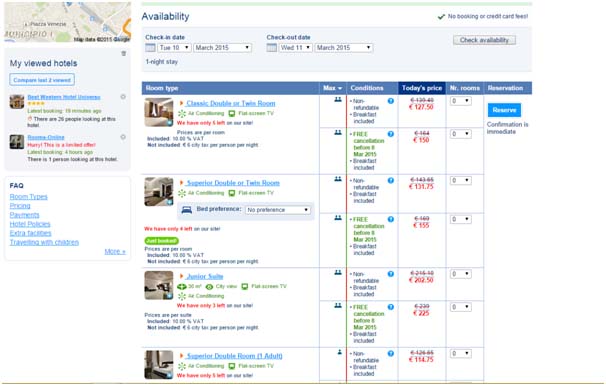
Task: Click the Reserve button
Action: click(x=504, y=110)
